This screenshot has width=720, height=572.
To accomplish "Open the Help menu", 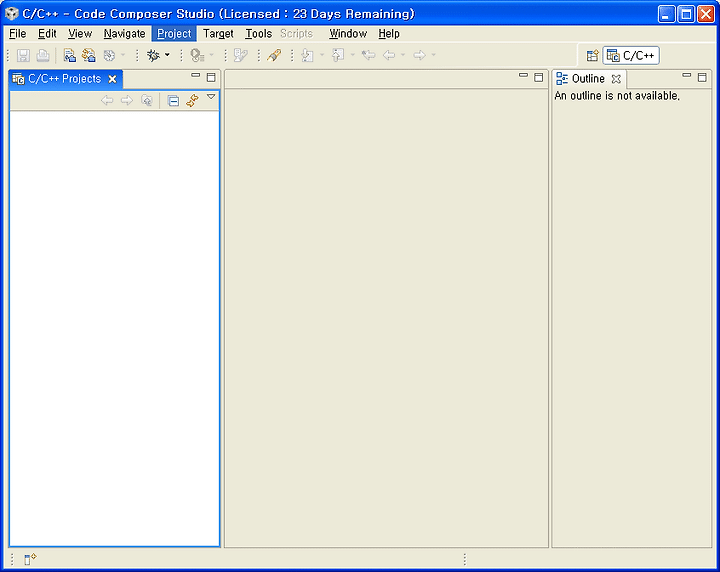I will [389, 34].
